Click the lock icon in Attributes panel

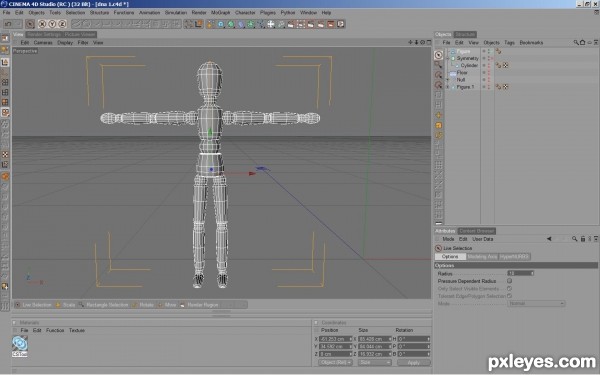(583, 239)
